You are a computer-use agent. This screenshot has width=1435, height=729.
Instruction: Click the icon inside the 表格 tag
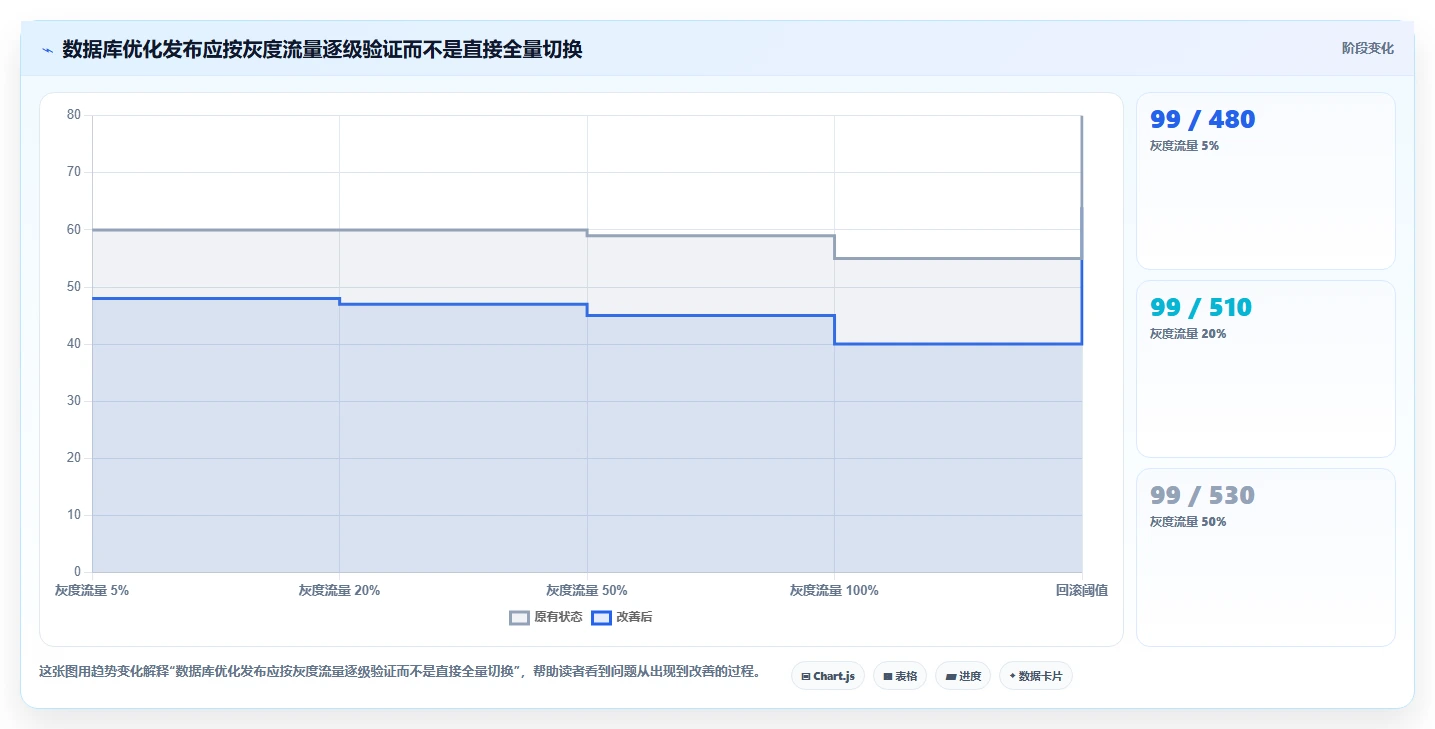click(888, 676)
